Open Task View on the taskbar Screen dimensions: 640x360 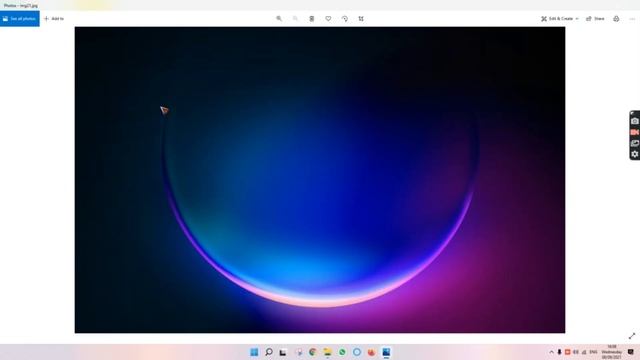[x=283, y=352]
